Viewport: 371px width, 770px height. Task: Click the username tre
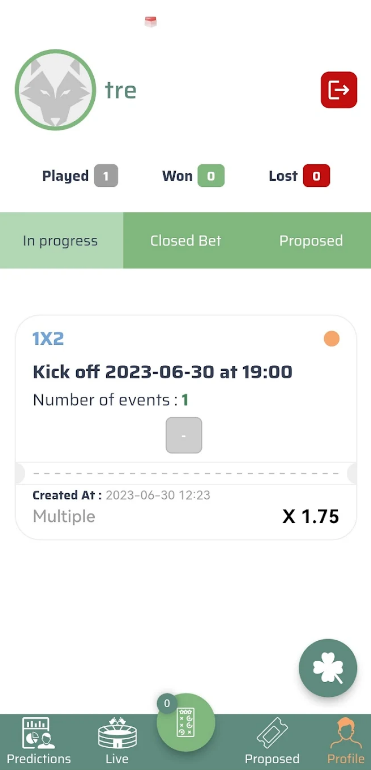(x=120, y=90)
